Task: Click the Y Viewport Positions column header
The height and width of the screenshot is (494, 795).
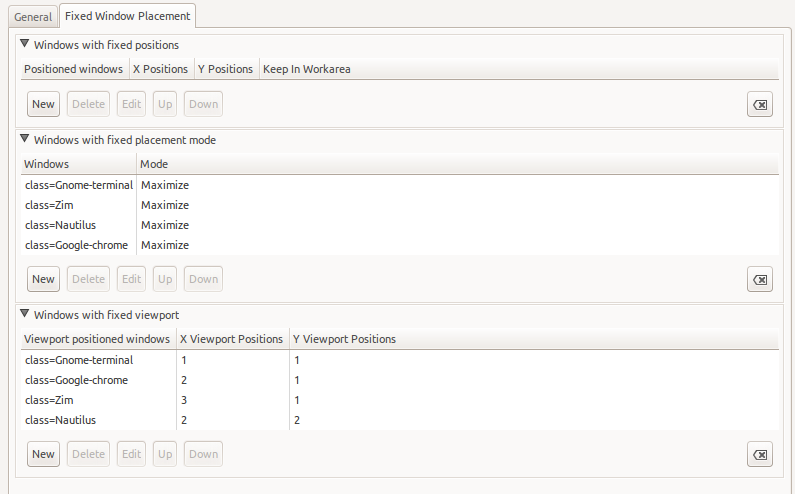Action: (345, 339)
